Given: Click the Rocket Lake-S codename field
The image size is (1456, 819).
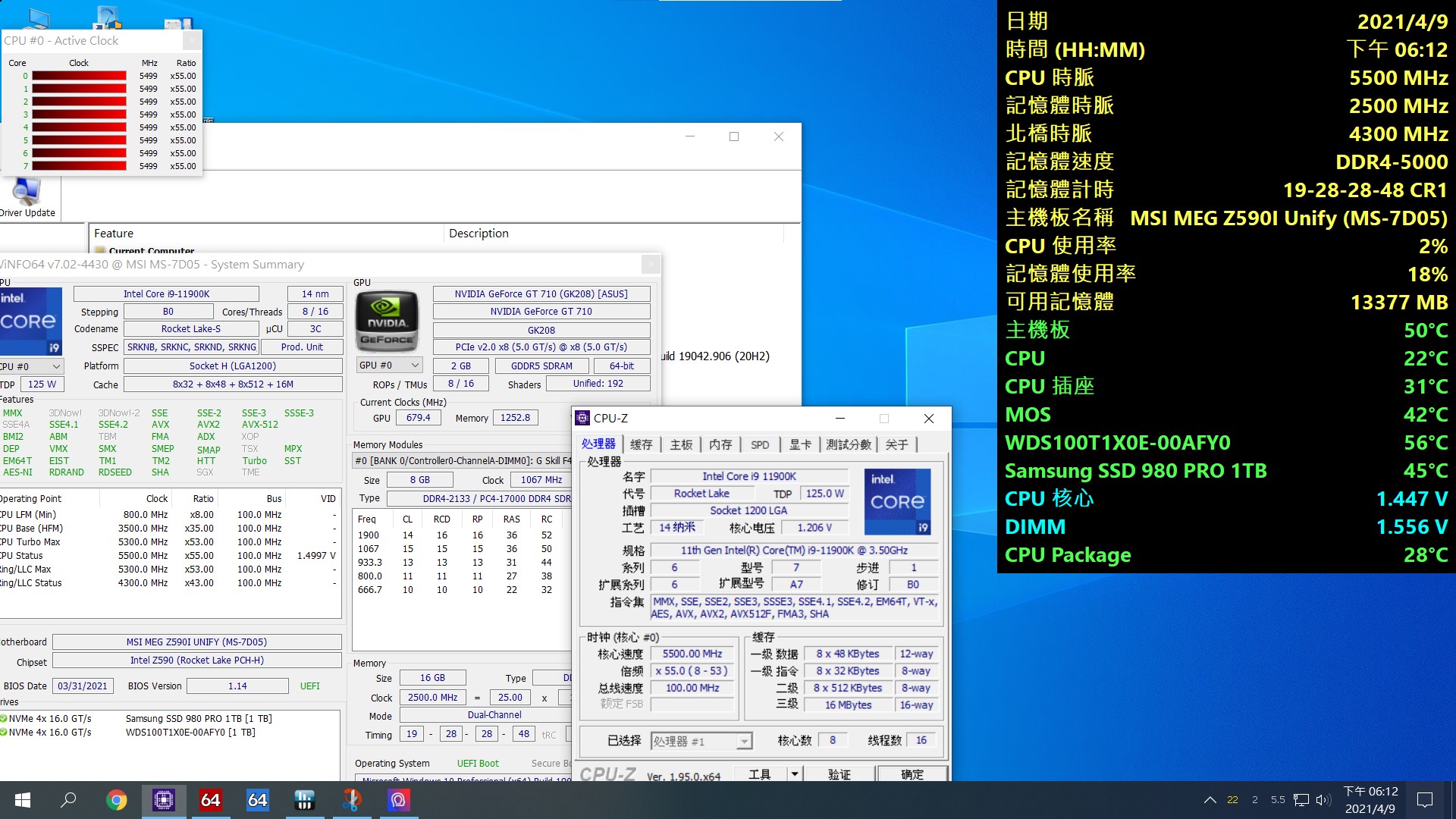Looking at the screenshot, I should pyautogui.click(x=191, y=328).
